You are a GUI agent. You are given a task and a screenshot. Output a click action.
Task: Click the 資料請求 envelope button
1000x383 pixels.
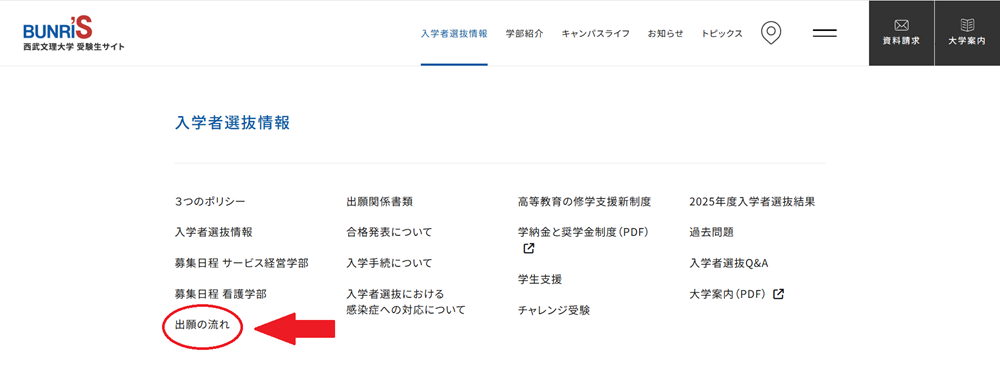[901, 33]
